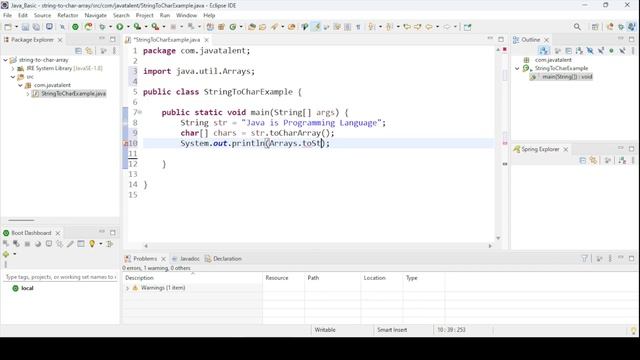Maximize the Spring Explorer view

(632, 149)
